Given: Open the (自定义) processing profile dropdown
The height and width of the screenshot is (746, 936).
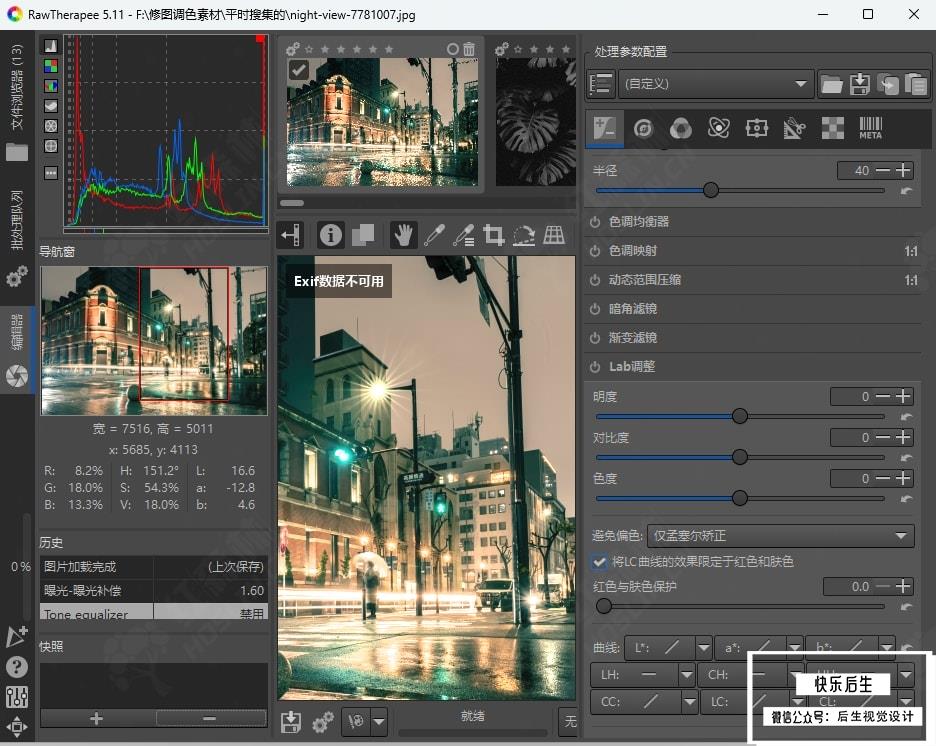Looking at the screenshot, I should [716, 84].
